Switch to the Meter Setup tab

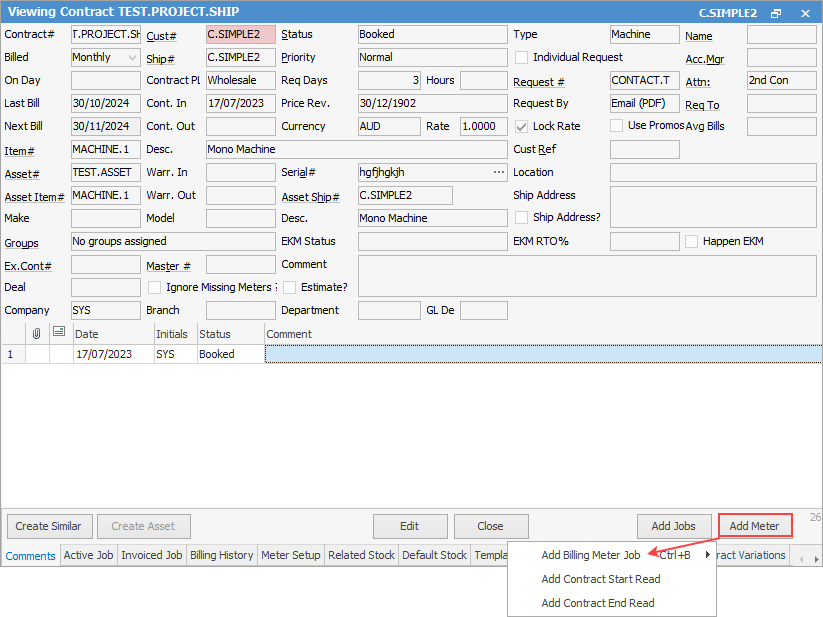pos(290,555)
